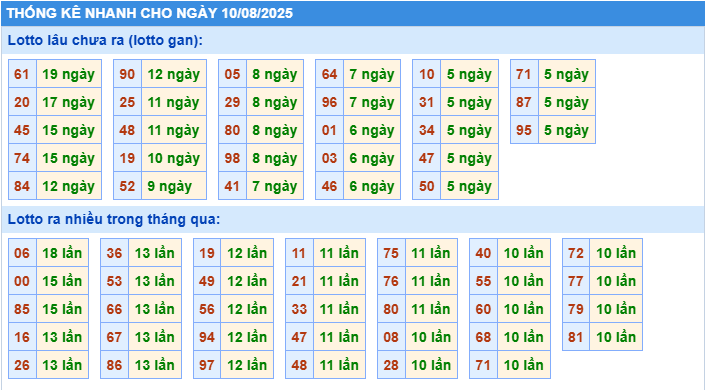Select the '10 lần' cell beside number 28
This screenshot has width=707, height=390.
click(432, 365)
